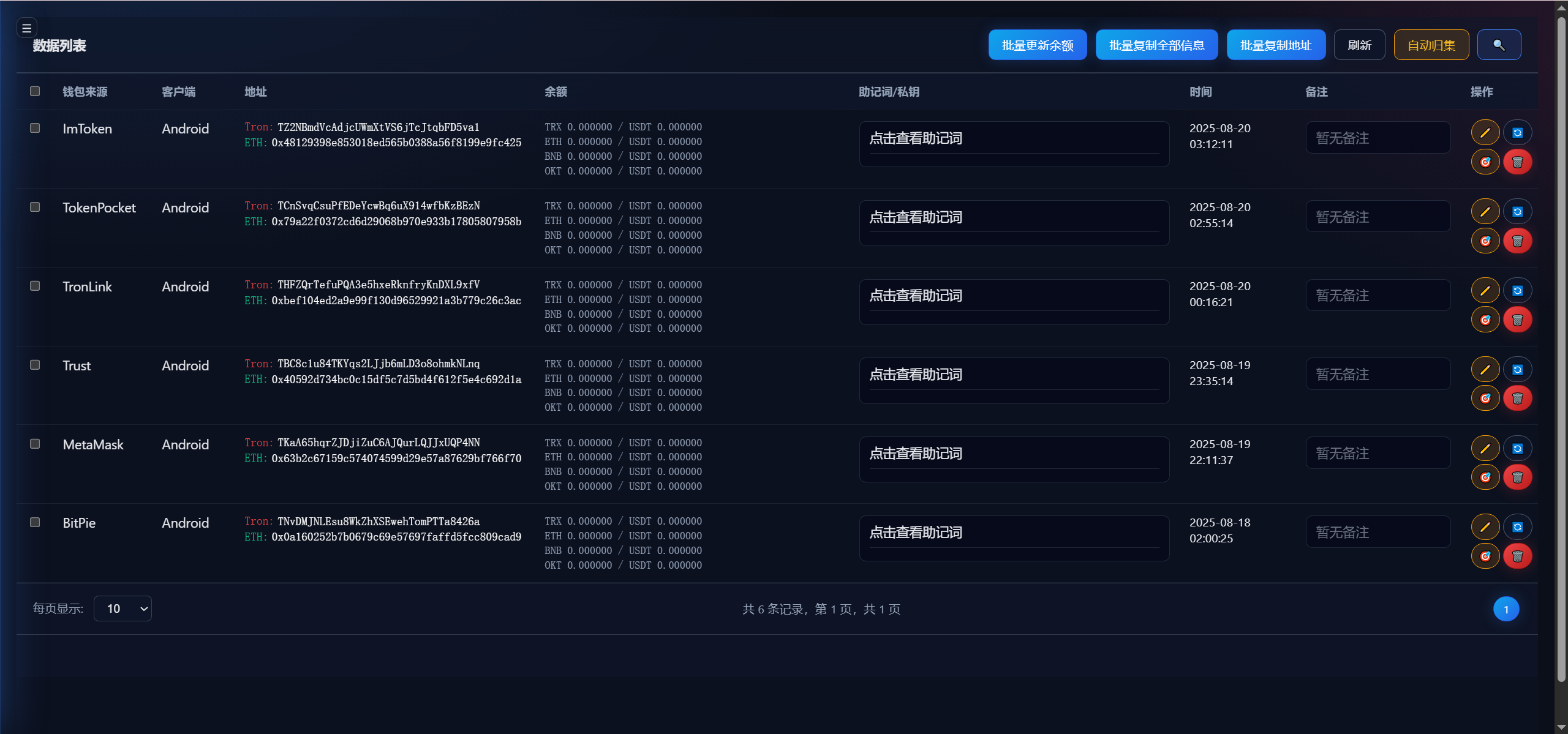Click the magnifying glass search button

(1498, 45)
